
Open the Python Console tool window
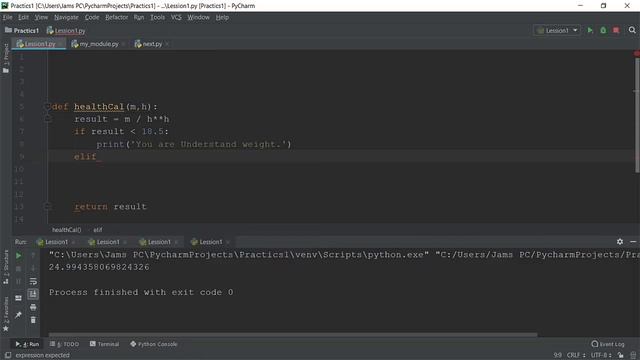tap(153, 344)
